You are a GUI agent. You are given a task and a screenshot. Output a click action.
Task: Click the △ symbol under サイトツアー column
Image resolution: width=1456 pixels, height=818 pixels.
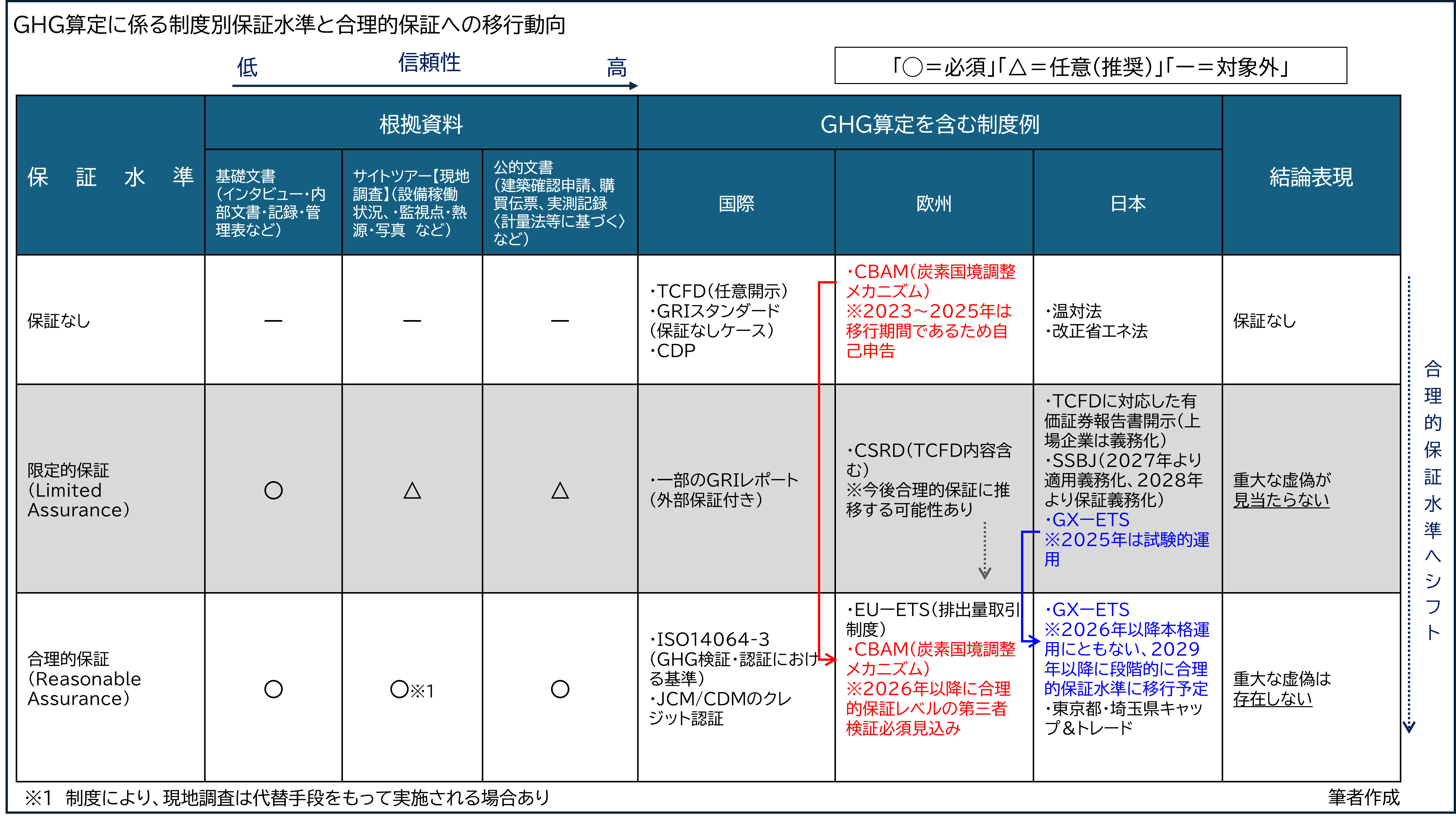pos(413,491)
